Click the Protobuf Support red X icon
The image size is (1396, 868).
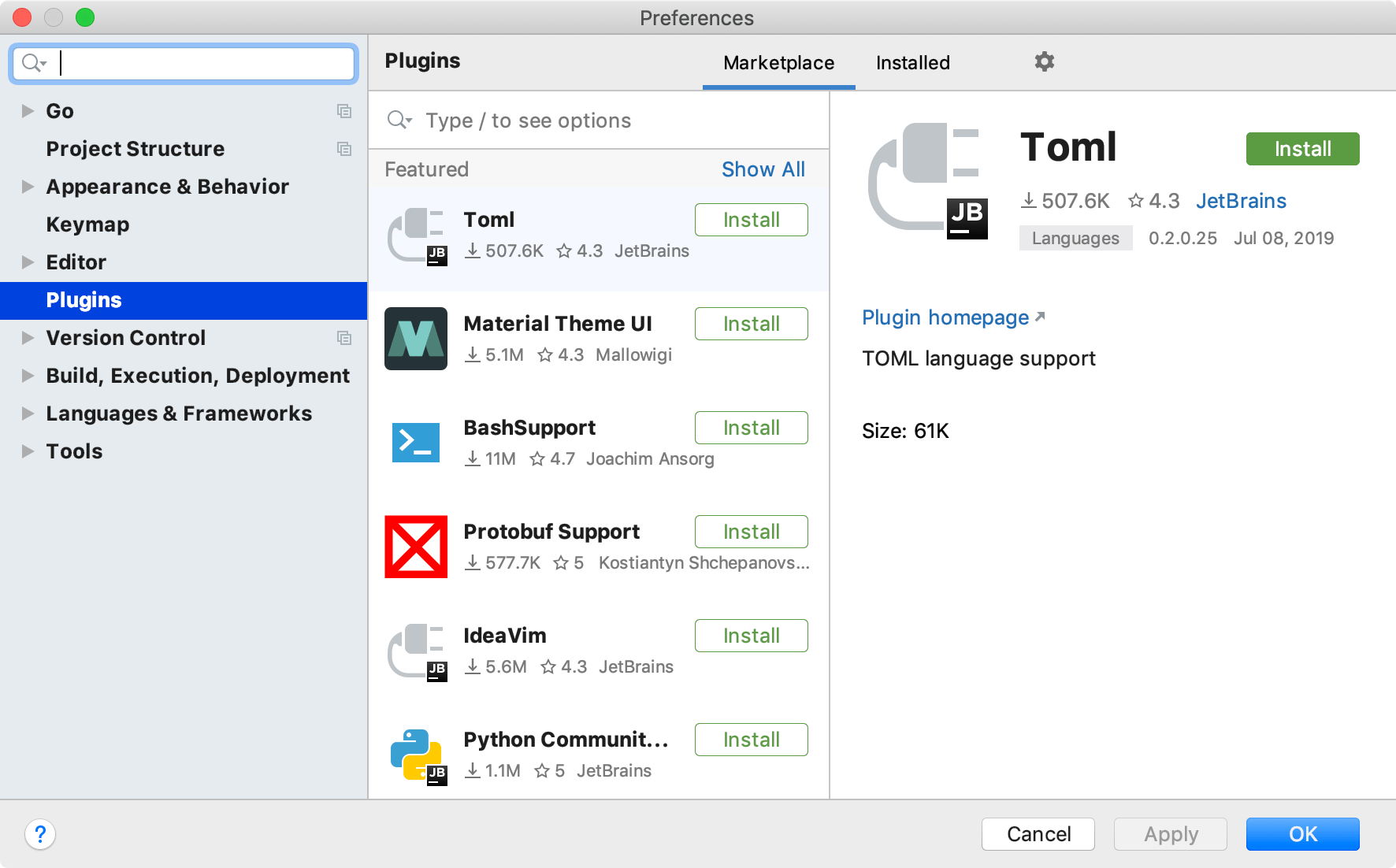pos(416,547)
